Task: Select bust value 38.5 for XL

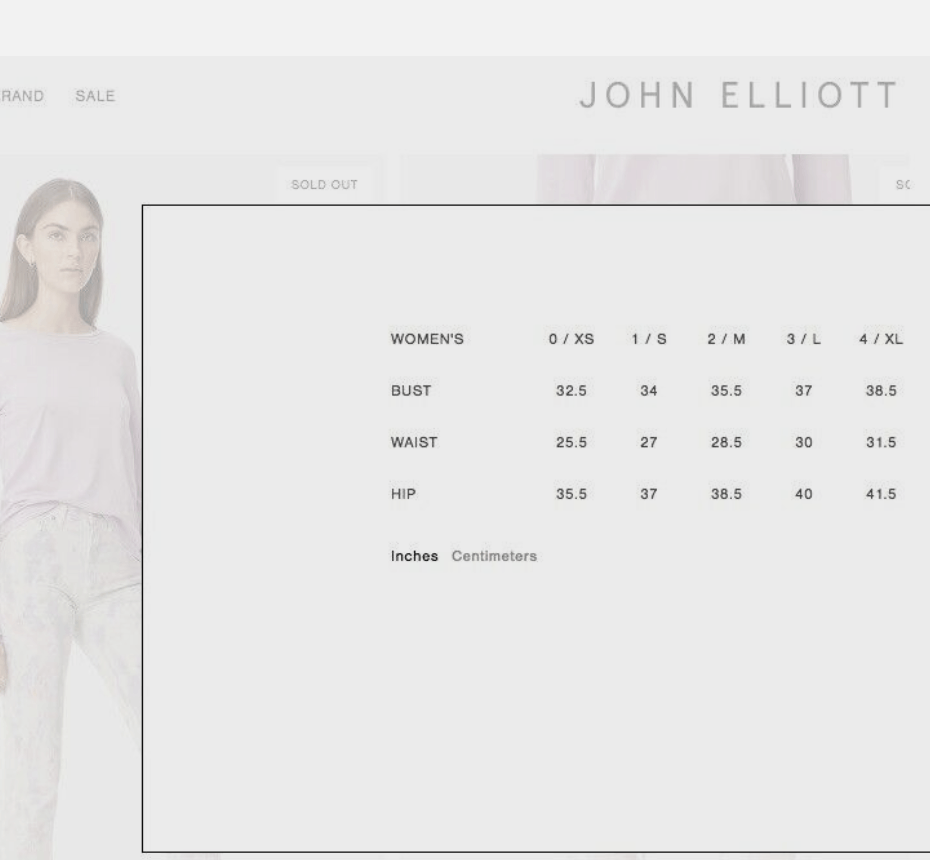Action: (x=881, y=391)
